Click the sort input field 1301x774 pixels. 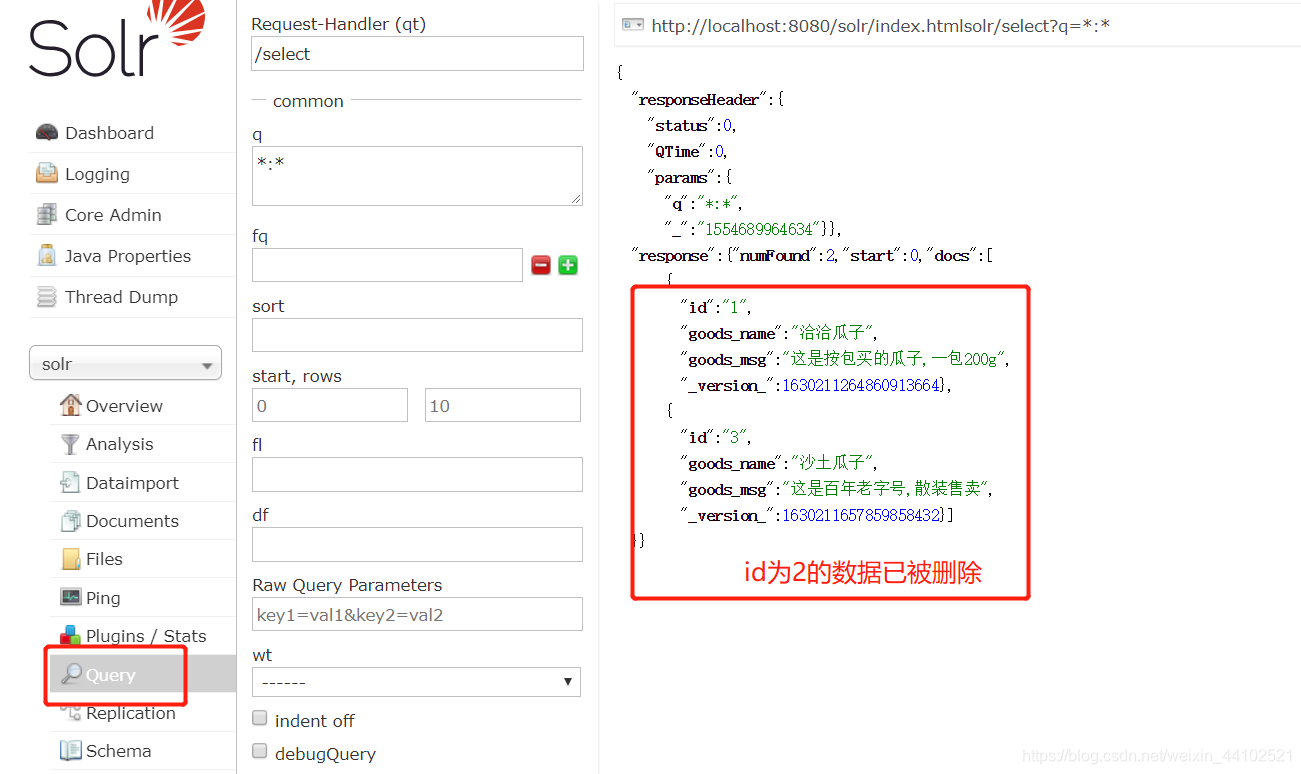(417, 335)
